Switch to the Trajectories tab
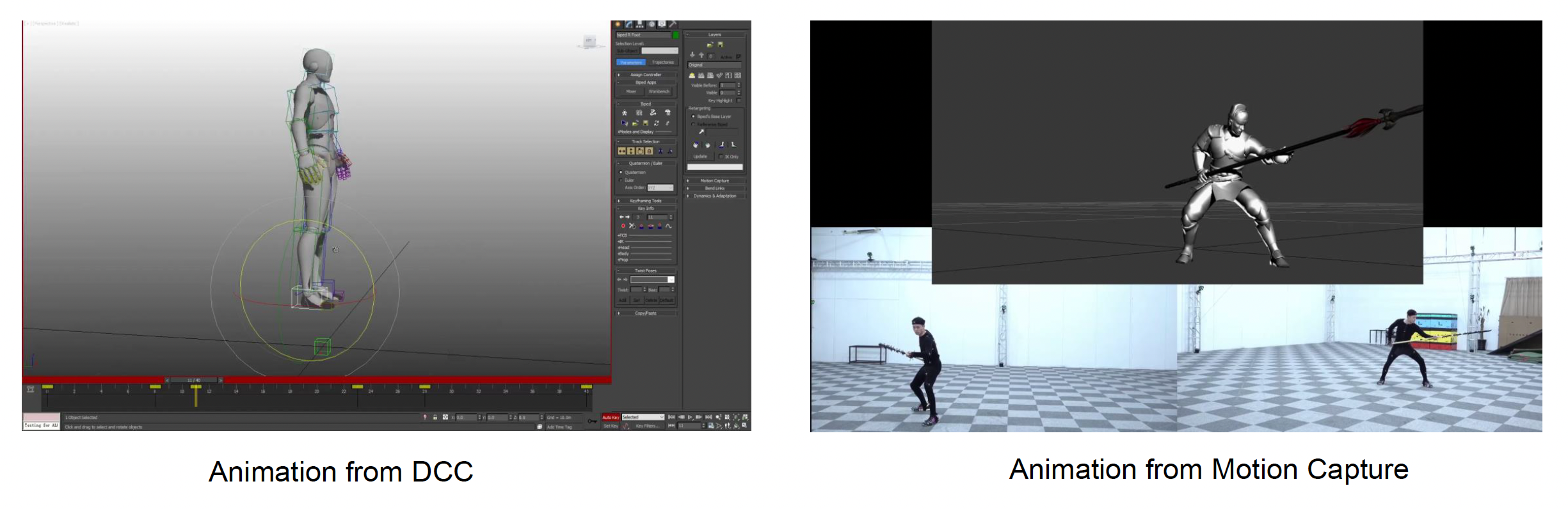The height and width of the screenshot is (509, 1568). pos(662,63)
